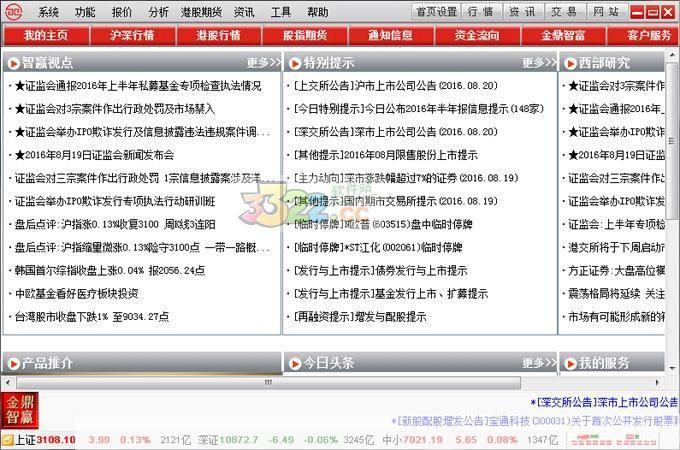Click 更多>> in 智赢视点 panel
The height and width of the screenshot is (450, 680).
[263, 63]
